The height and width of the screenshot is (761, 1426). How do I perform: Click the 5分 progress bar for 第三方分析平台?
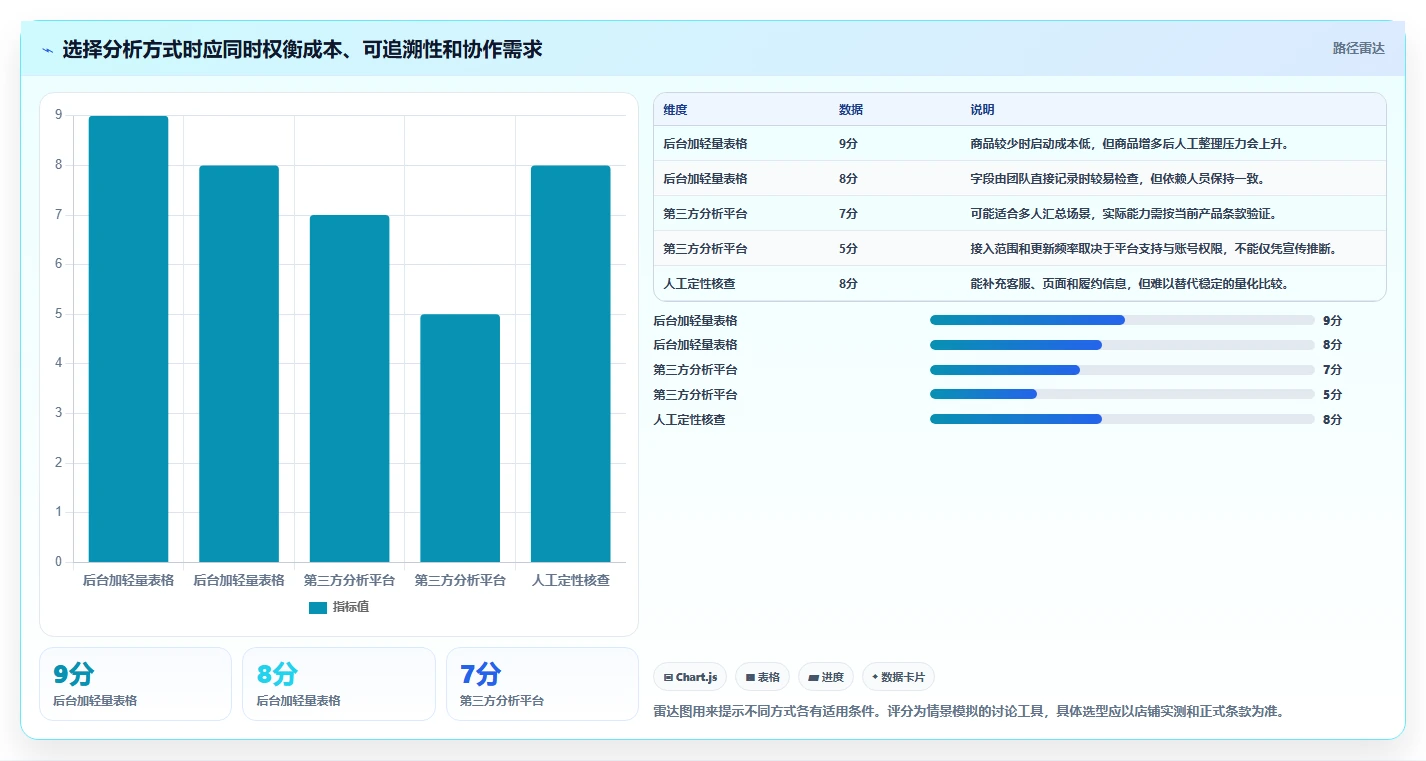pyautogui.click(x=1122, y=394)
